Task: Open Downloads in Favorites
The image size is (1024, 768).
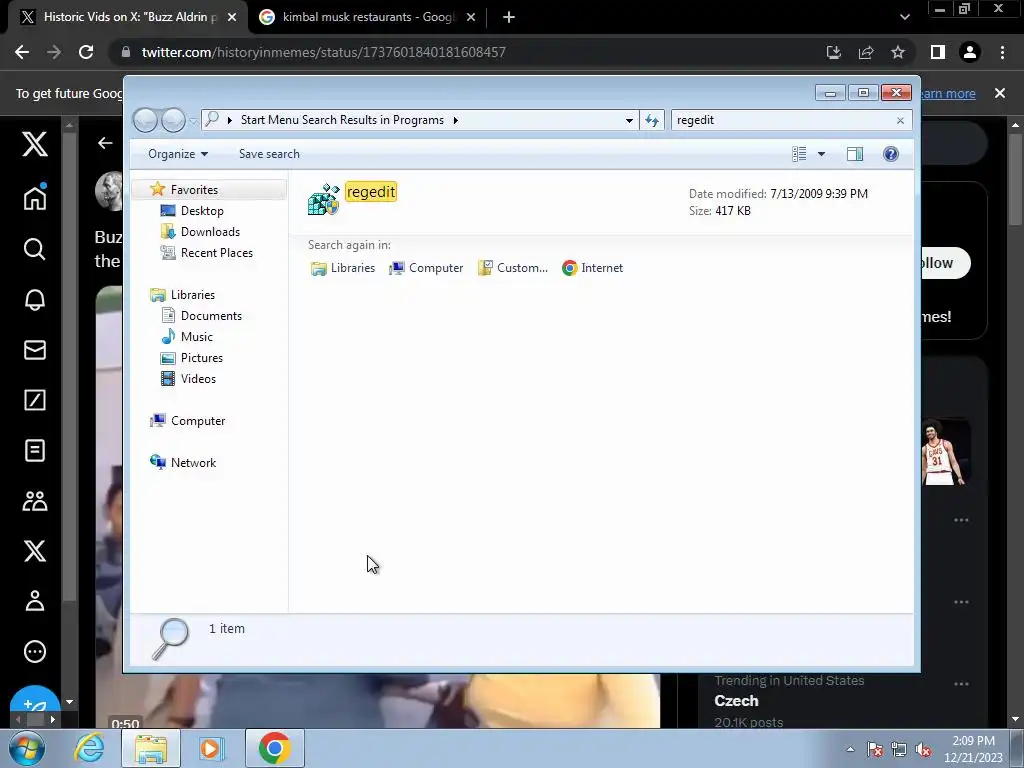Action: click(210, 232)
